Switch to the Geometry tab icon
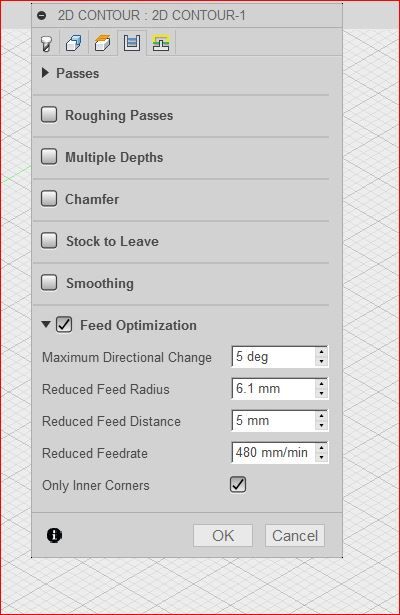This screenshot has width=400, height=615. point(74,43)
